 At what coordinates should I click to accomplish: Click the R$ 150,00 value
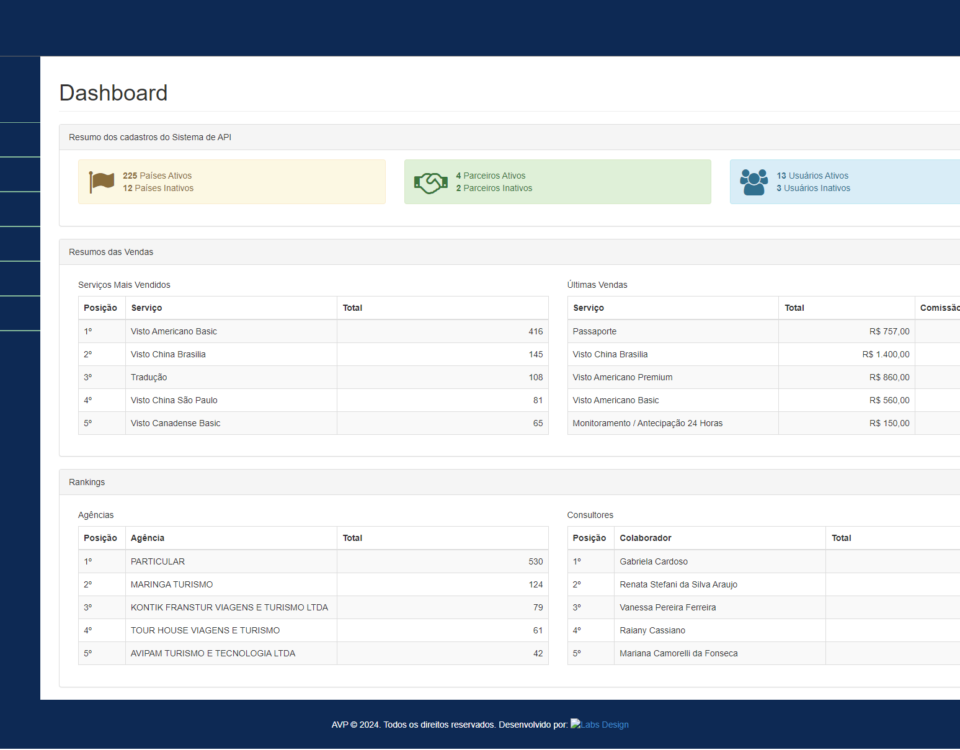tap(889, 423)
